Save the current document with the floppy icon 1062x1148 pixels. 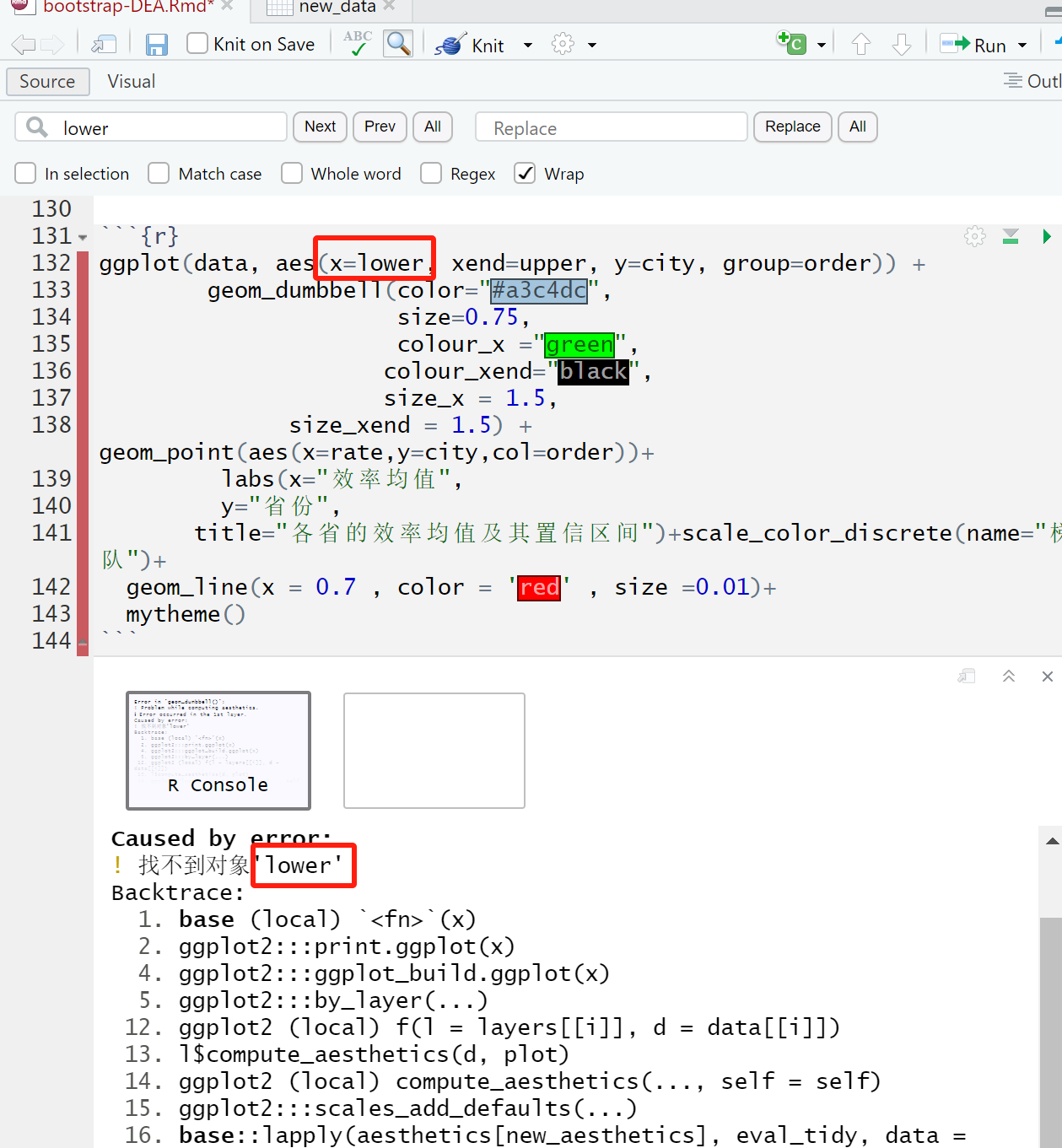[x=157, y=45]
